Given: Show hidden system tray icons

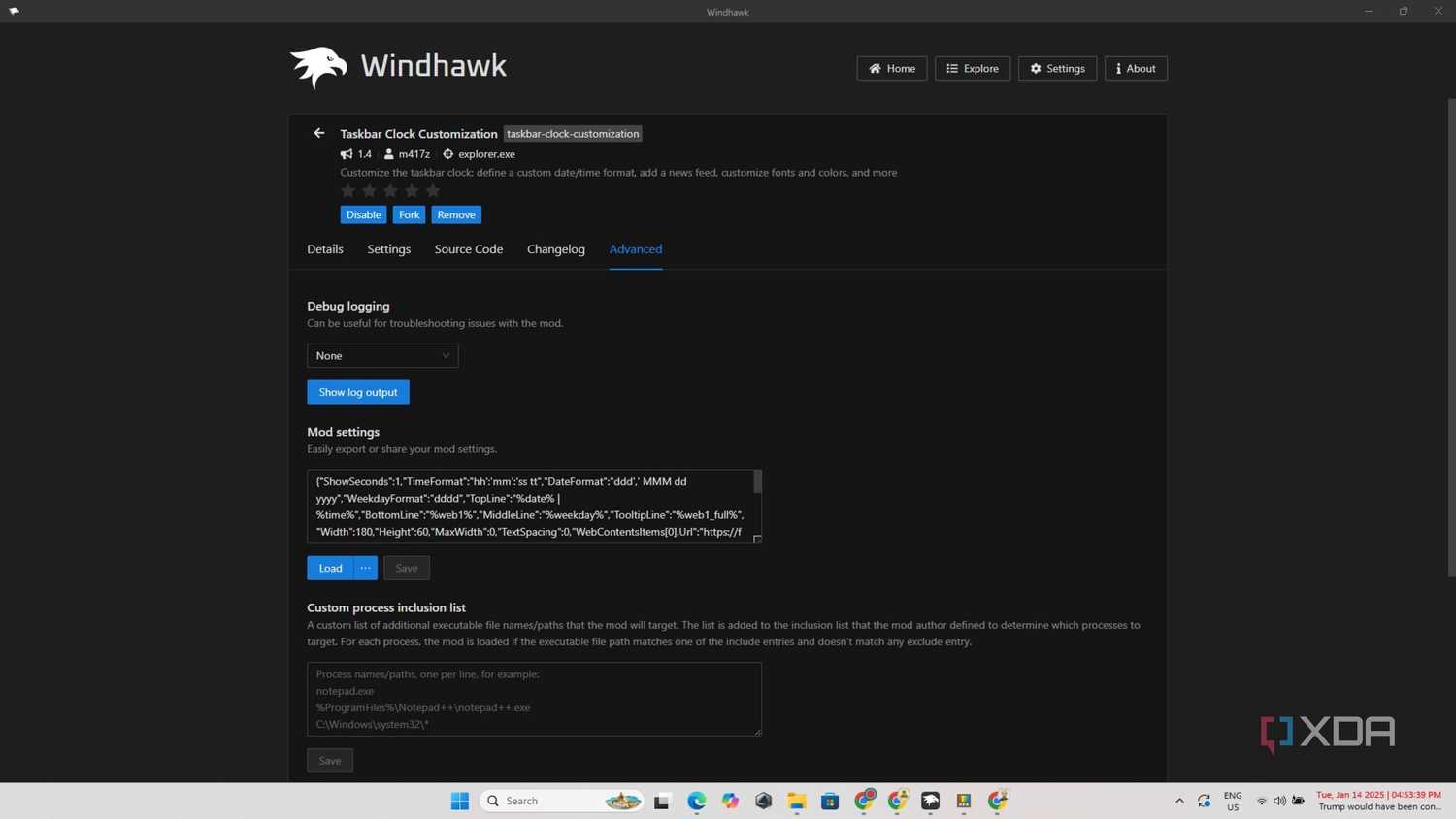Looking at the screenshot, I should pos(1179,801).
